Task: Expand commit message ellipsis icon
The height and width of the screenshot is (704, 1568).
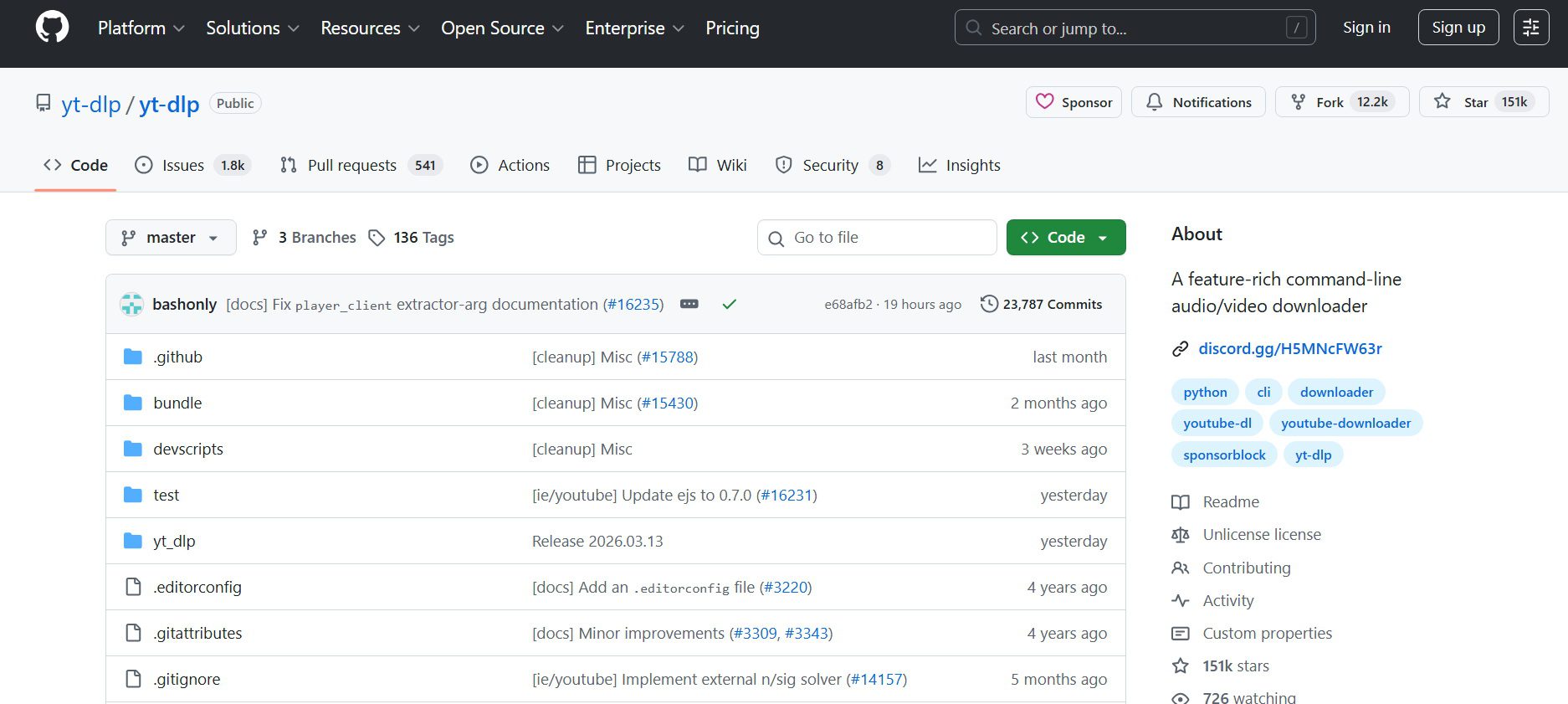Action: (x=689, y=304)
